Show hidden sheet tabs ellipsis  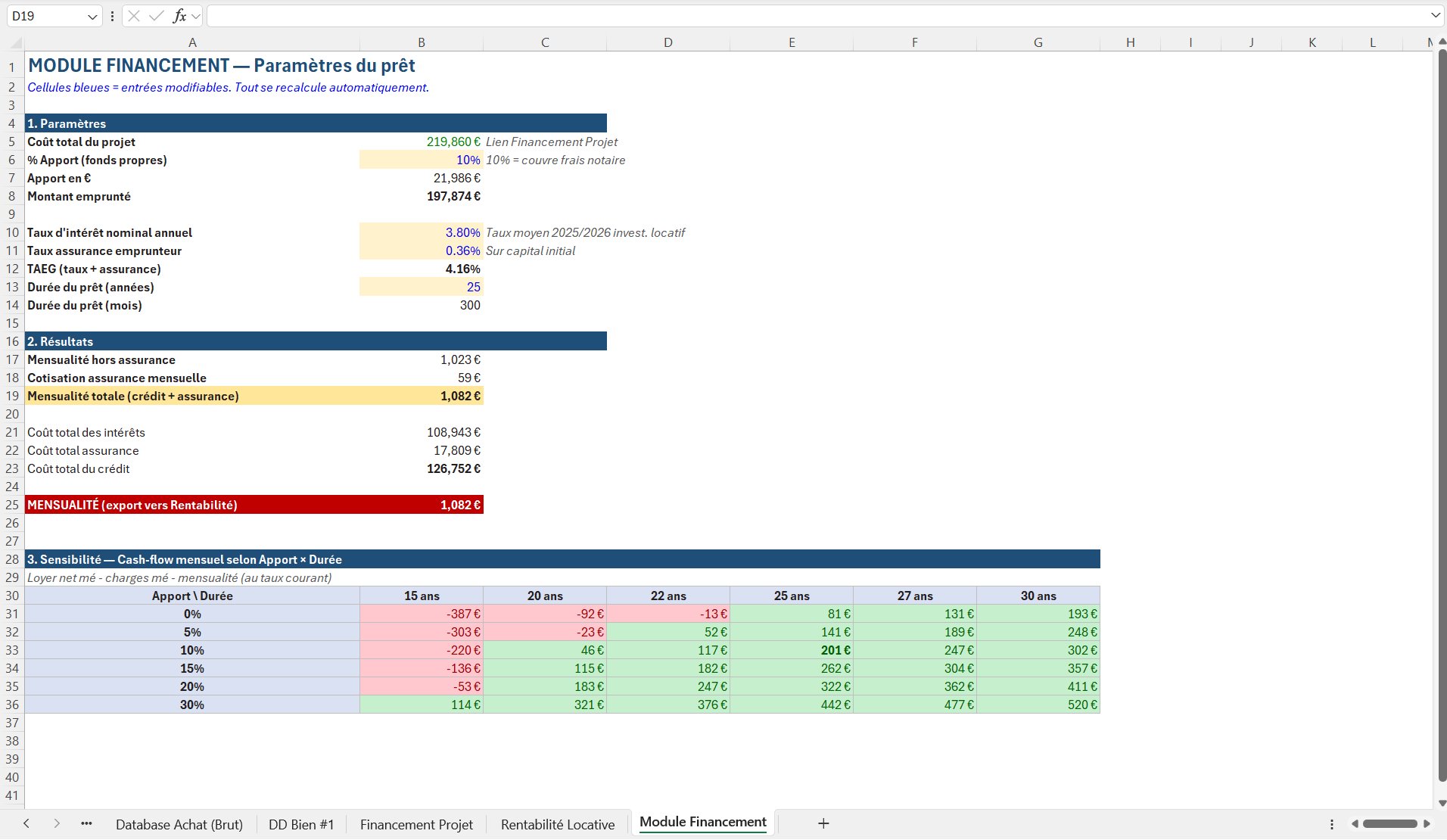click(x=86, y=823)
